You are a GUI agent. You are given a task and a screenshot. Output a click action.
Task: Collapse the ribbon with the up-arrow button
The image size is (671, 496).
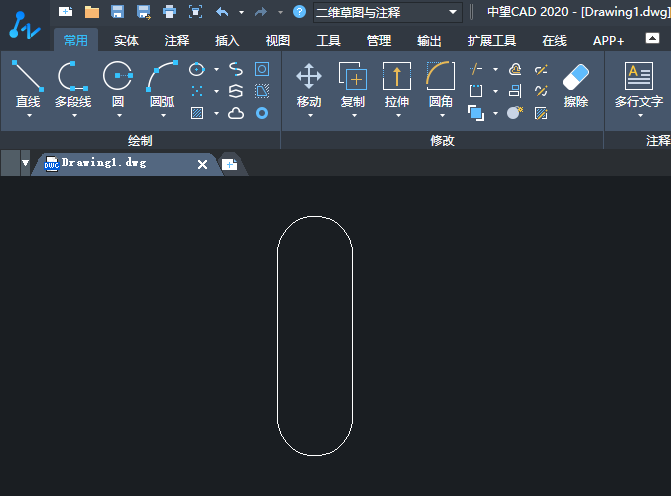pyautogui.click(x=652, y=38)
